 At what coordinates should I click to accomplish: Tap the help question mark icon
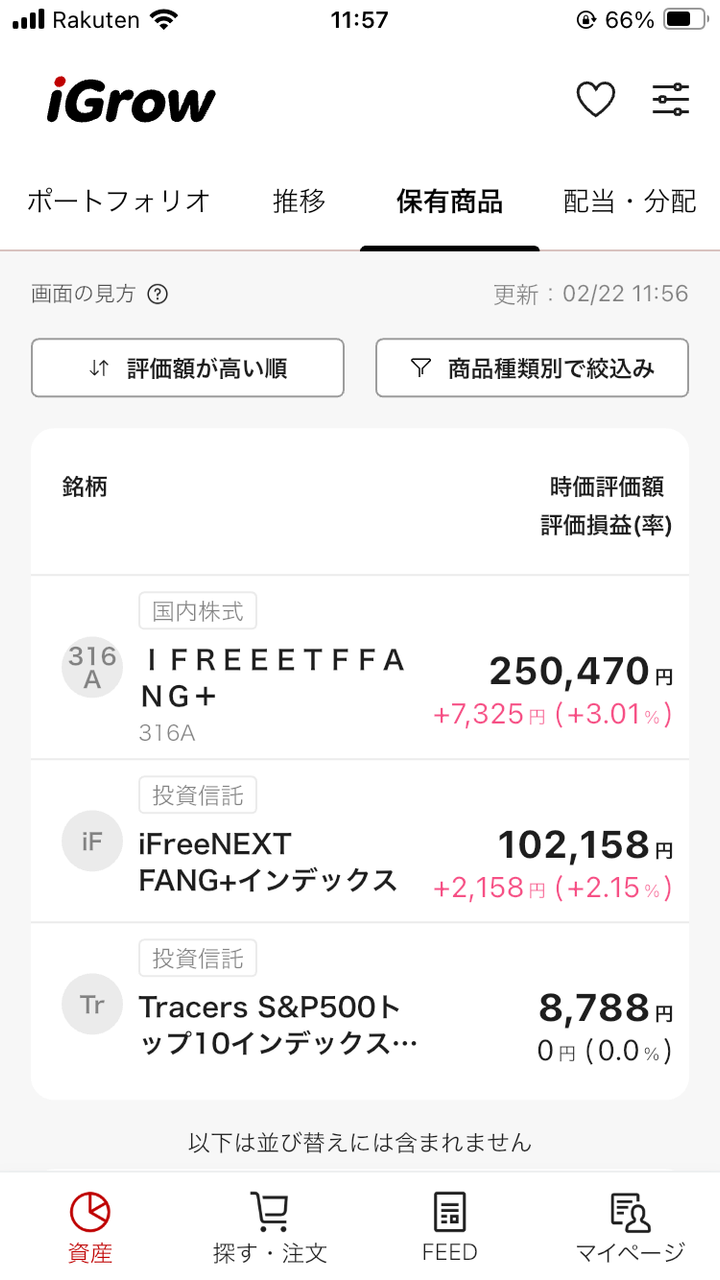pos(157,294)
